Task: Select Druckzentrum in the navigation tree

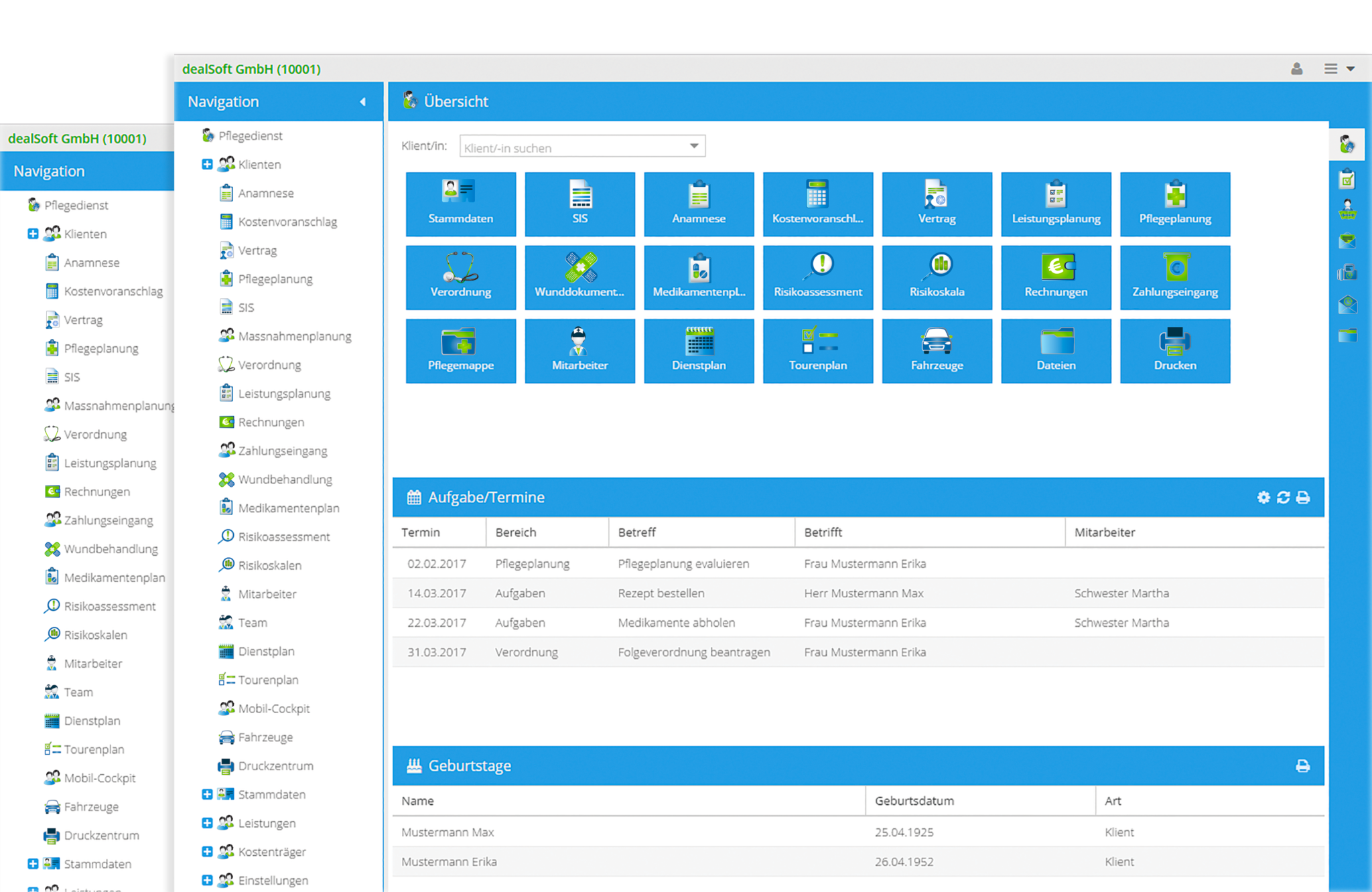Action: [x=275, y=765]
